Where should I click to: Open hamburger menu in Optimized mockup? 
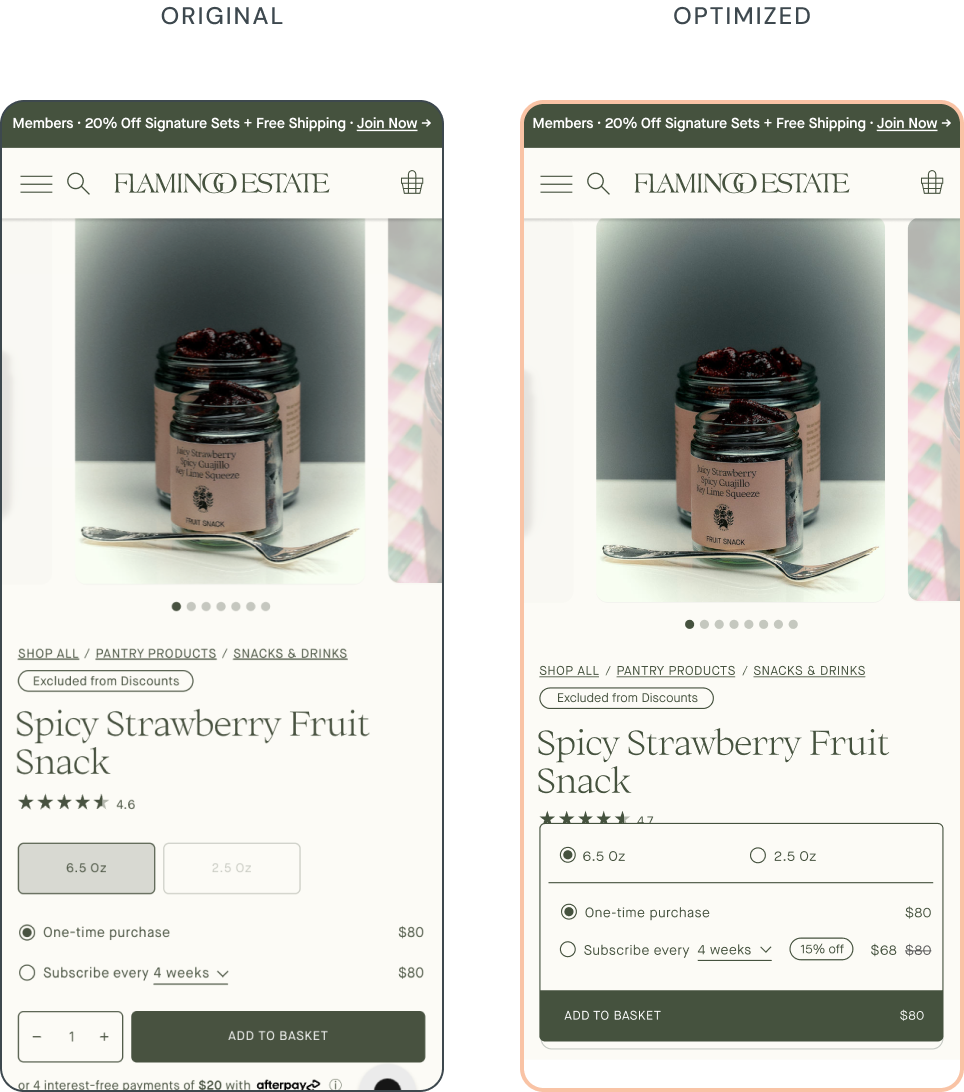click(x=557, y=184)
